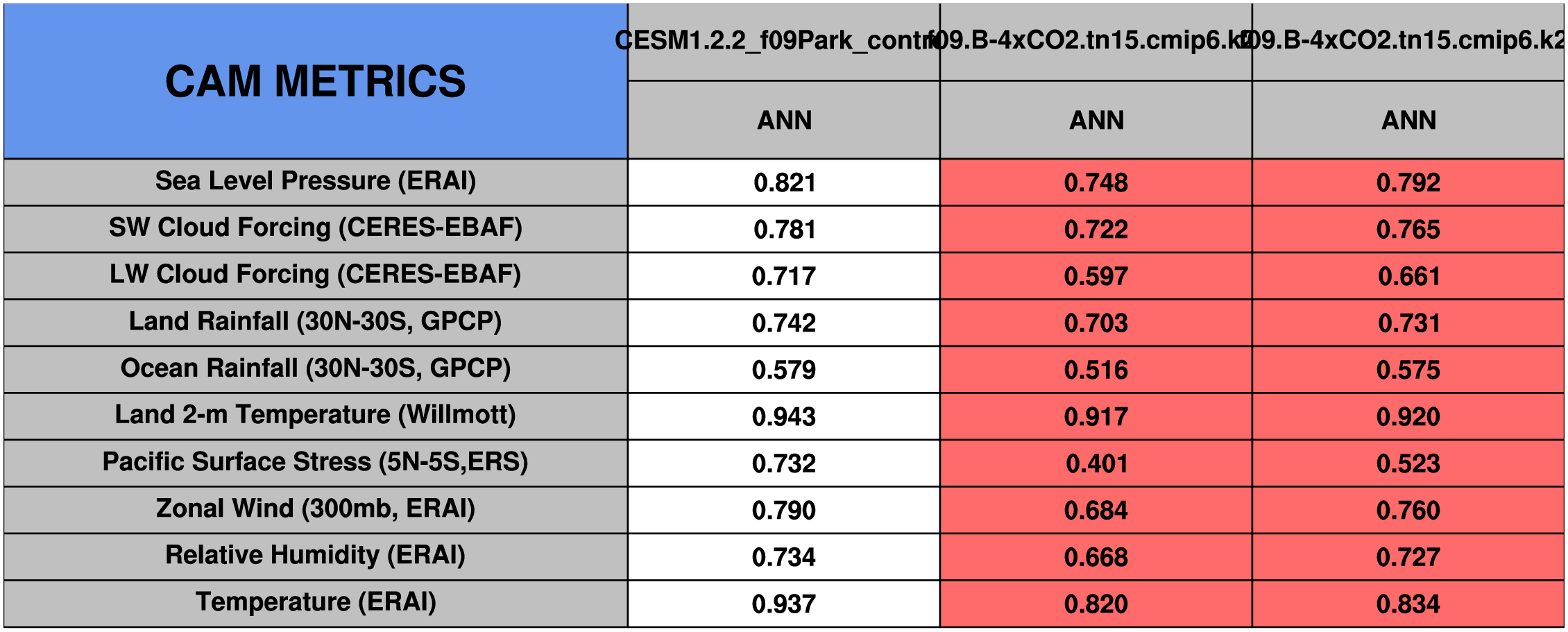
Task: Select the Relative Humidity (ERAI) row label
Action: [x=316, y=556]
